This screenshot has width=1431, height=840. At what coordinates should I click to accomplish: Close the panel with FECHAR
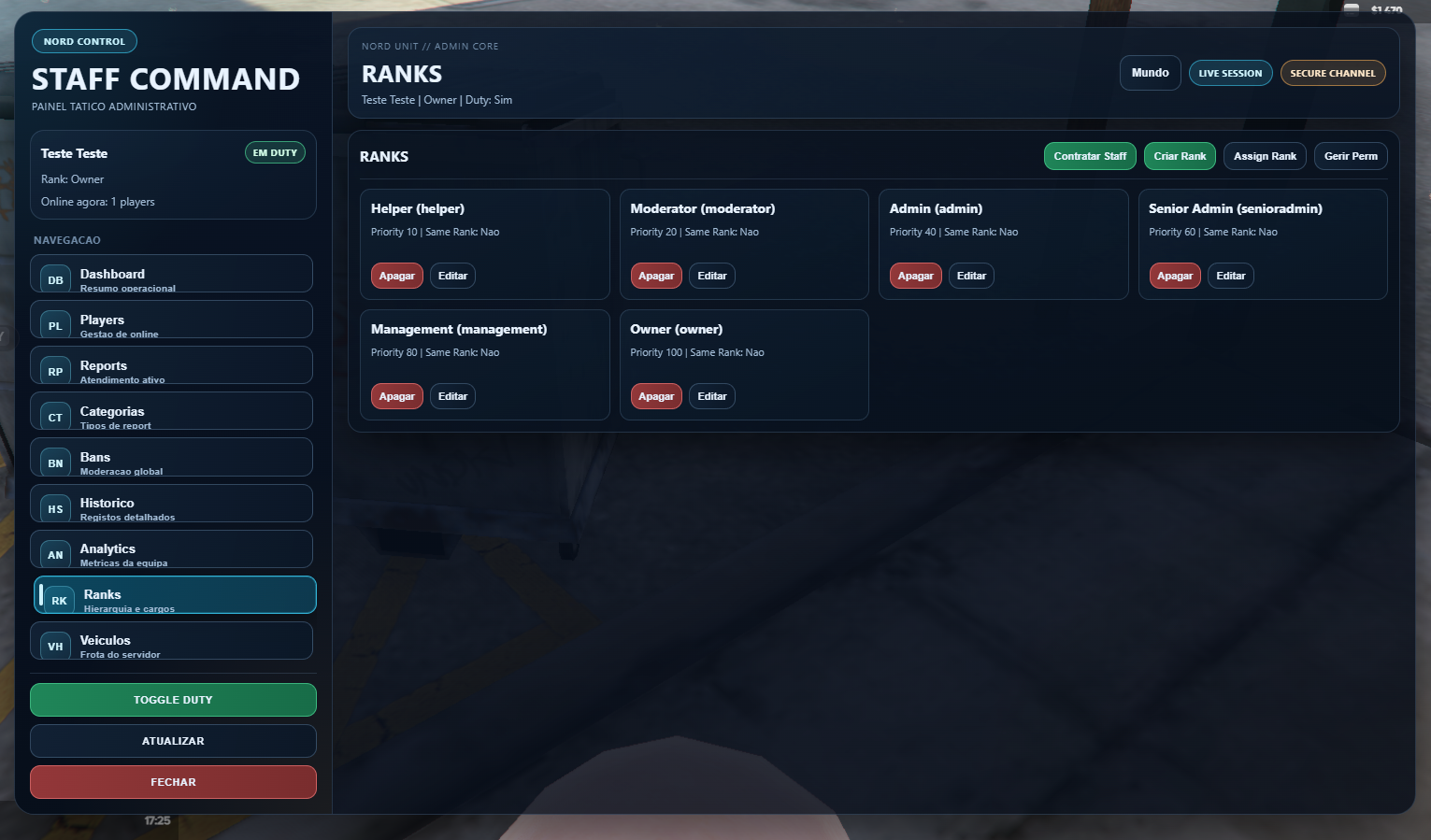[173, 782]
